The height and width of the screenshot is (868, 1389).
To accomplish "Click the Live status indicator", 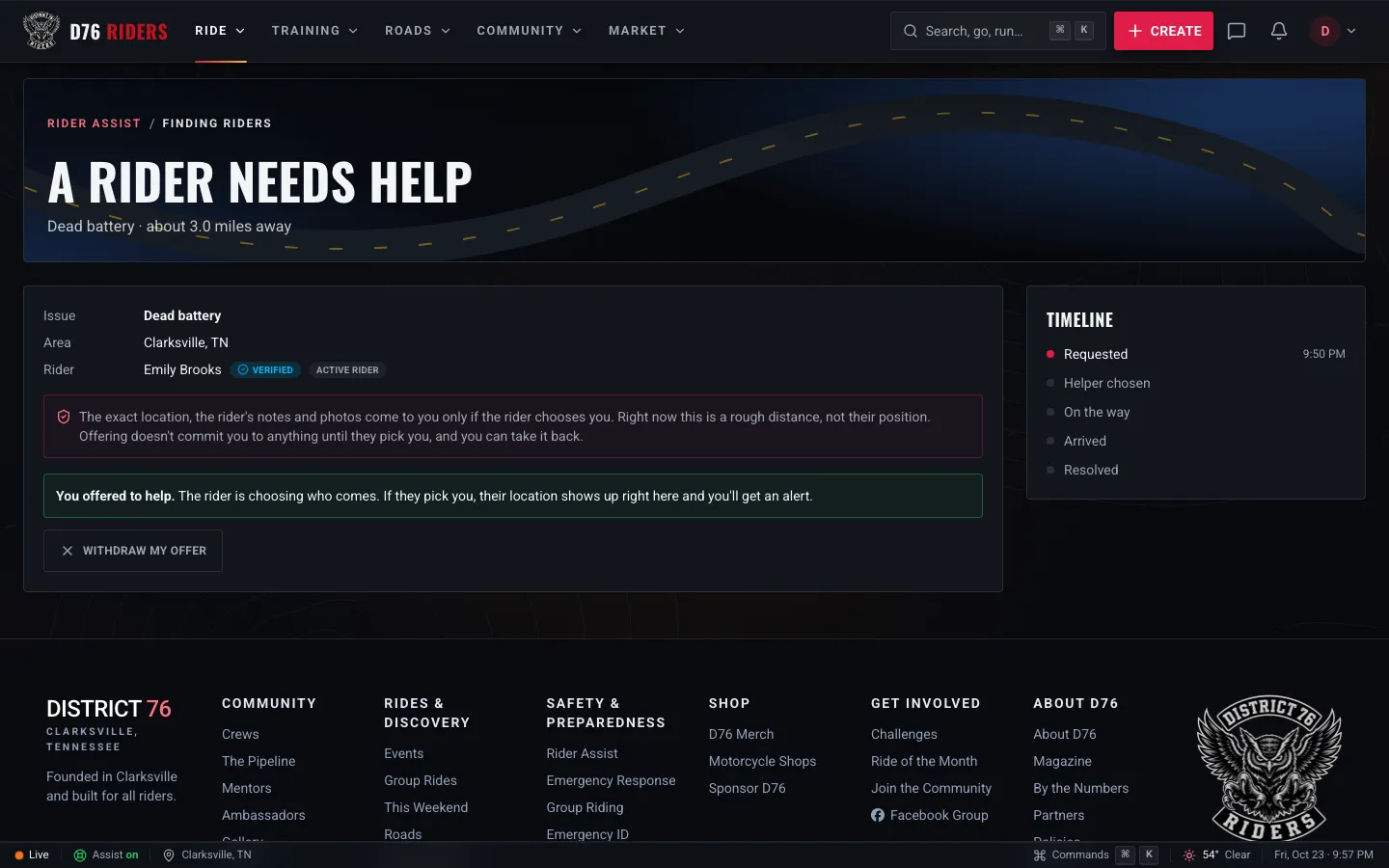I will [x=32, y=854].
